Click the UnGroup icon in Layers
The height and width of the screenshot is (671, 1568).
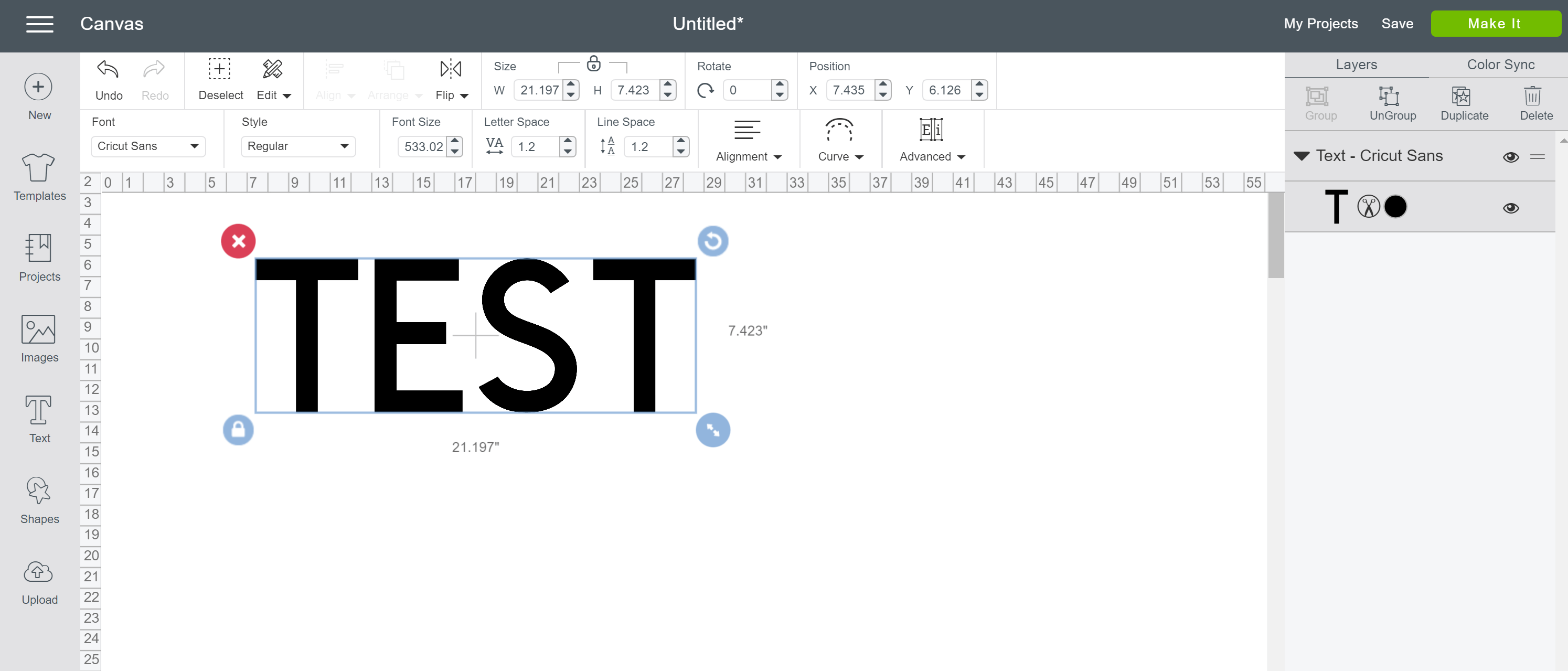[x=1389, y=96]
